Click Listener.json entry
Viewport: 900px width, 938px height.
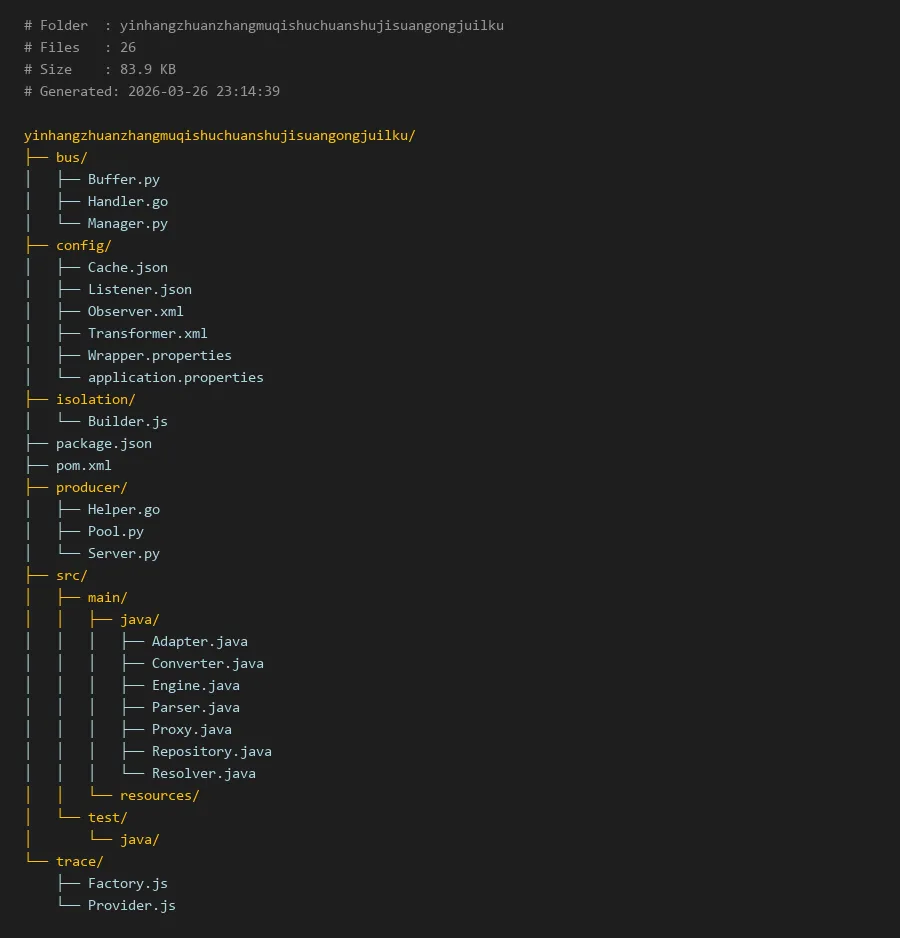point(139,289)
